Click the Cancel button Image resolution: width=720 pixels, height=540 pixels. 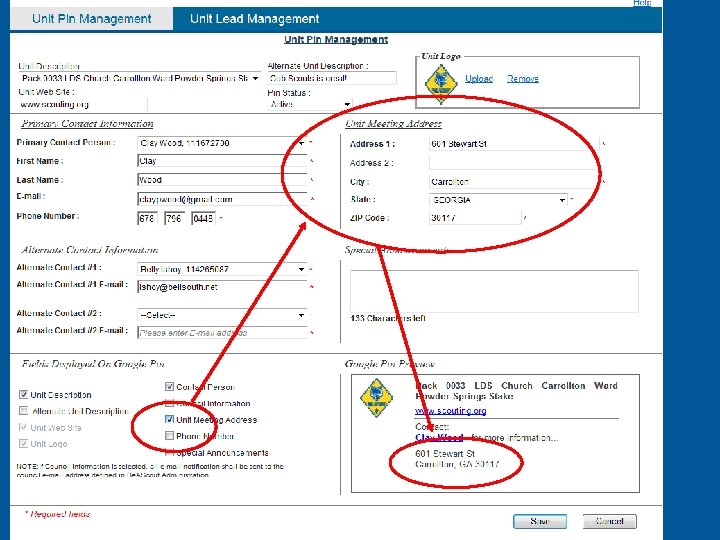point(609,521)
